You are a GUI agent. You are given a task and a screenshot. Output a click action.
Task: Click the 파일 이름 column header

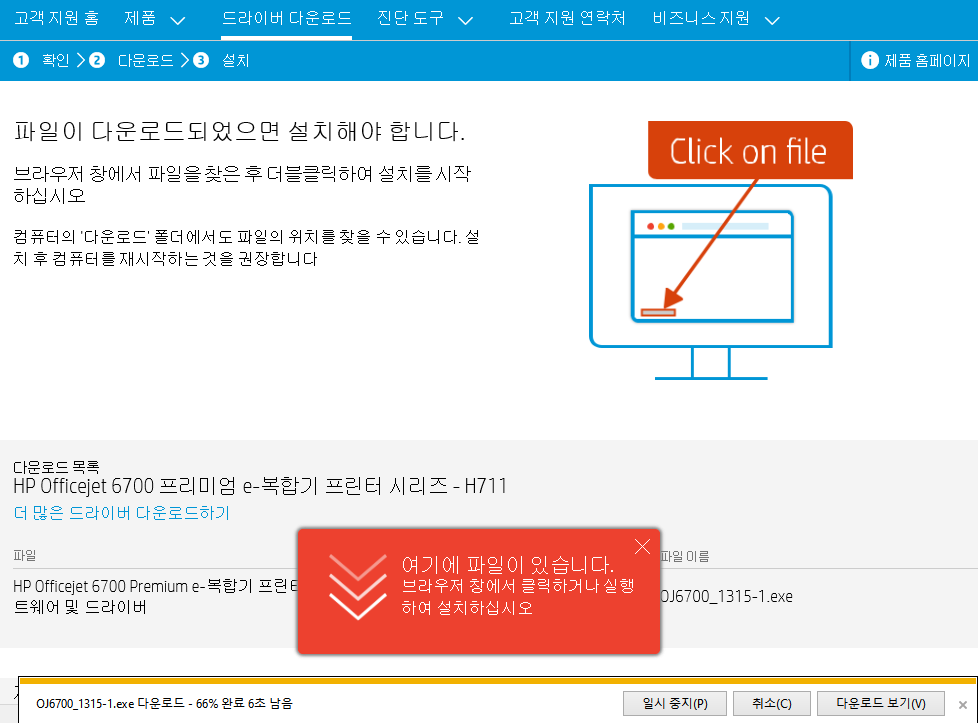pyautogui.click(x=685, y=556)
